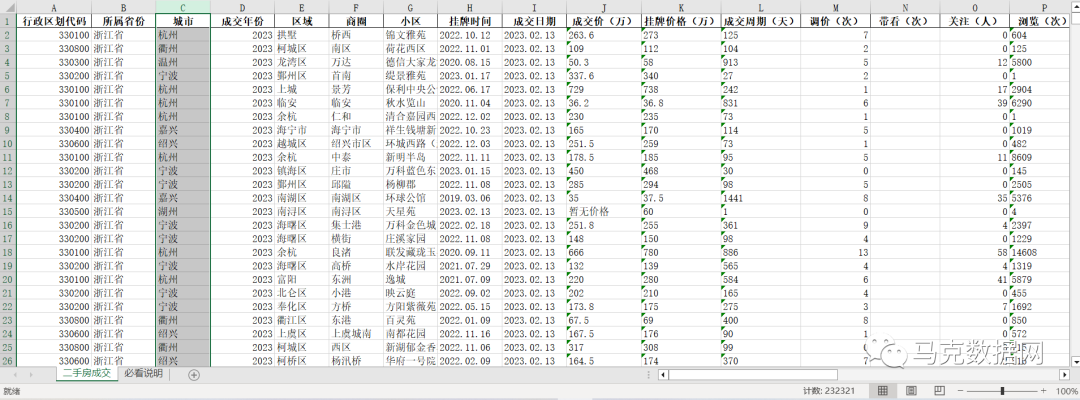
Task: Click the 带看(次) header cell
Action: coord(905,21)
